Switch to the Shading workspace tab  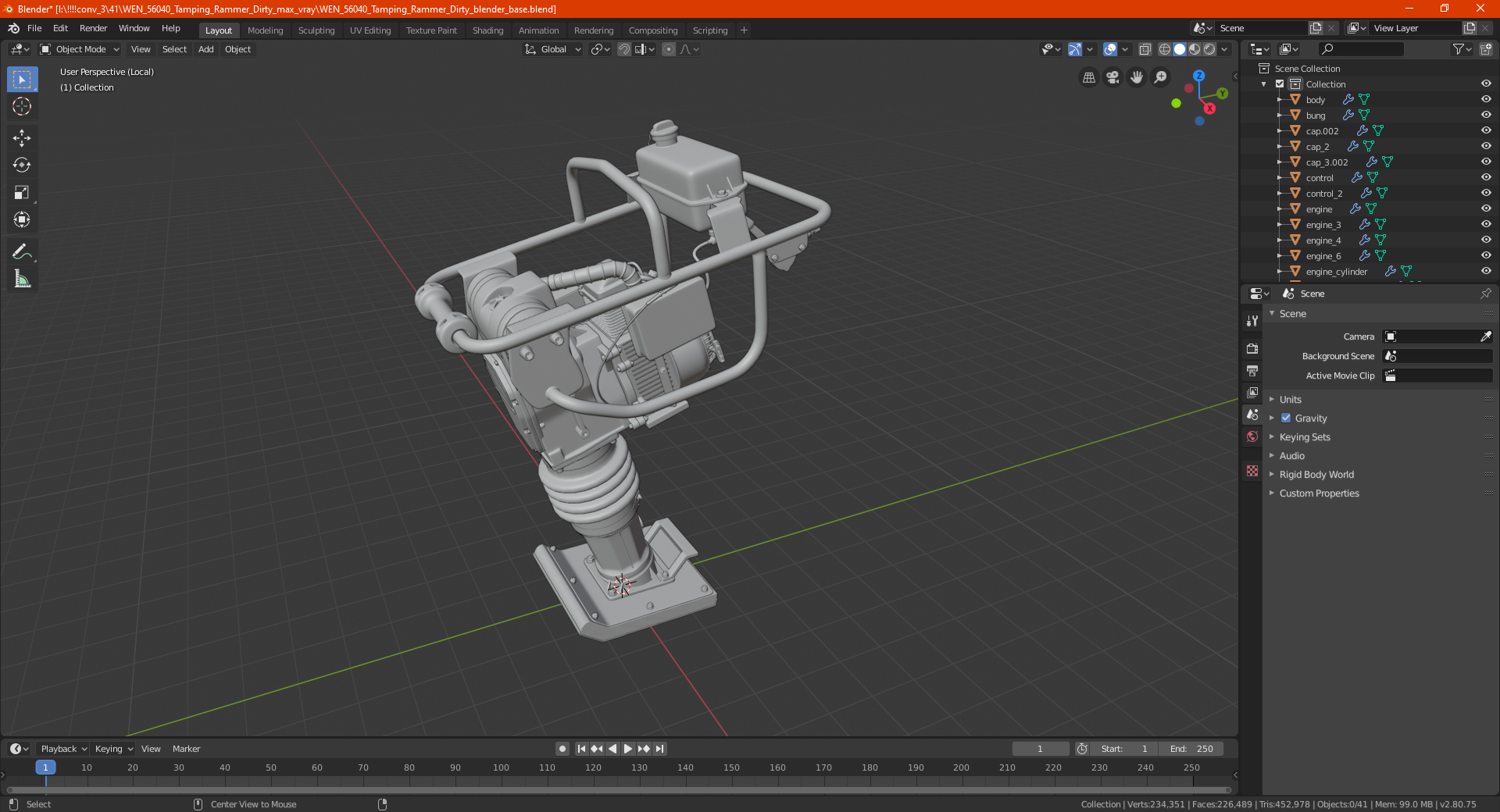click(487, 30)
